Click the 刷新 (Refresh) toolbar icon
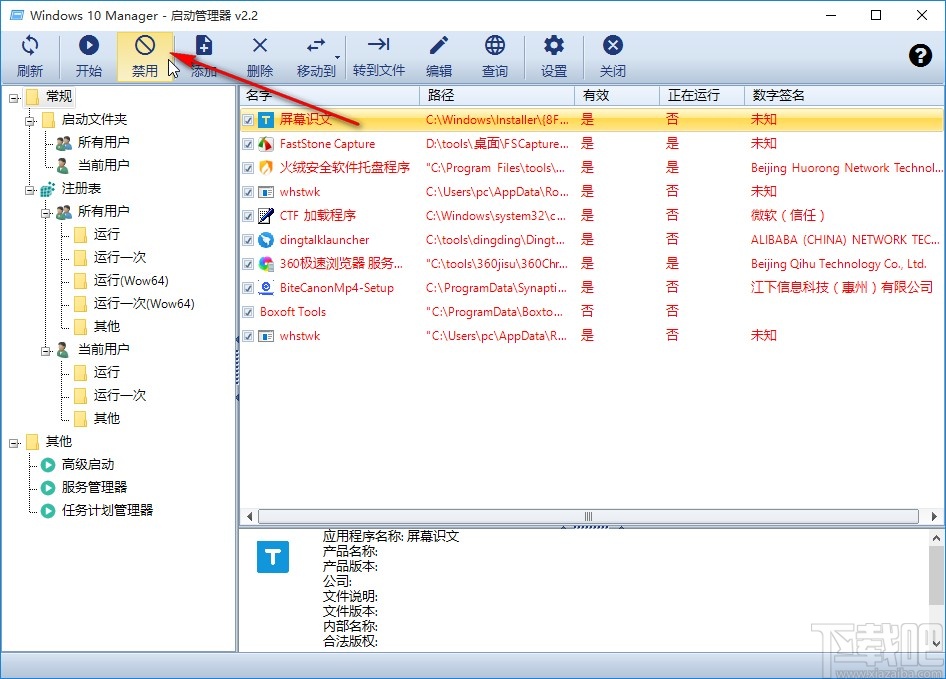 pyautogui.click(x=30, y=55)
